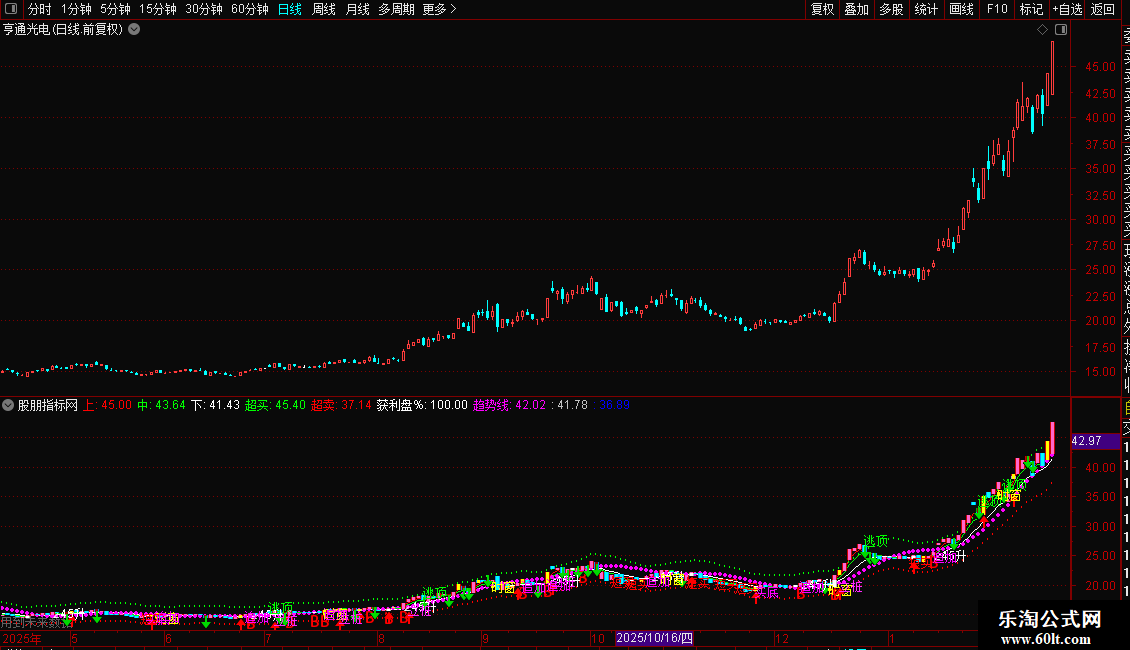This screenshot has width=1130, height=650.
Task: Activate the 画线 drawing tool
Action: (x=961, y=9)
